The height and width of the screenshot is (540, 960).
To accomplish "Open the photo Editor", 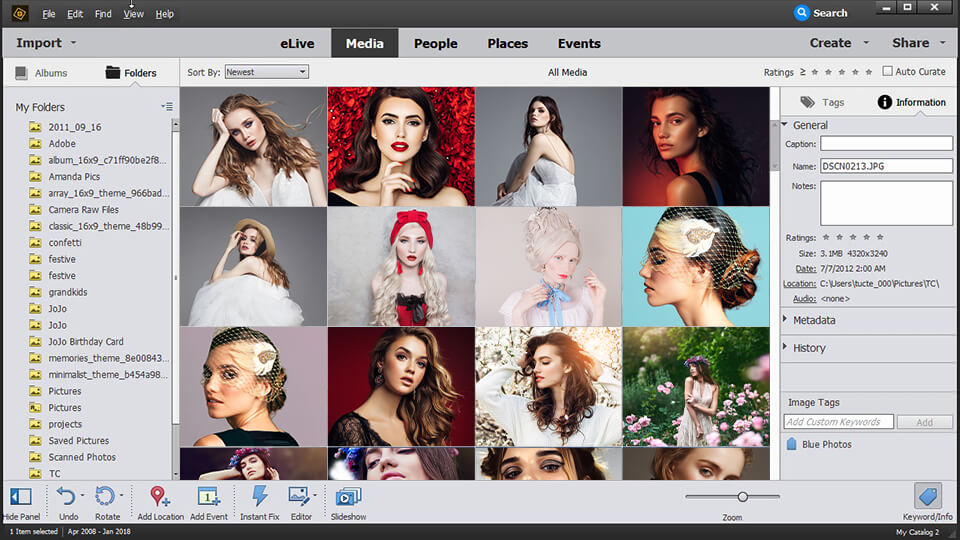I will coord(298,496).
